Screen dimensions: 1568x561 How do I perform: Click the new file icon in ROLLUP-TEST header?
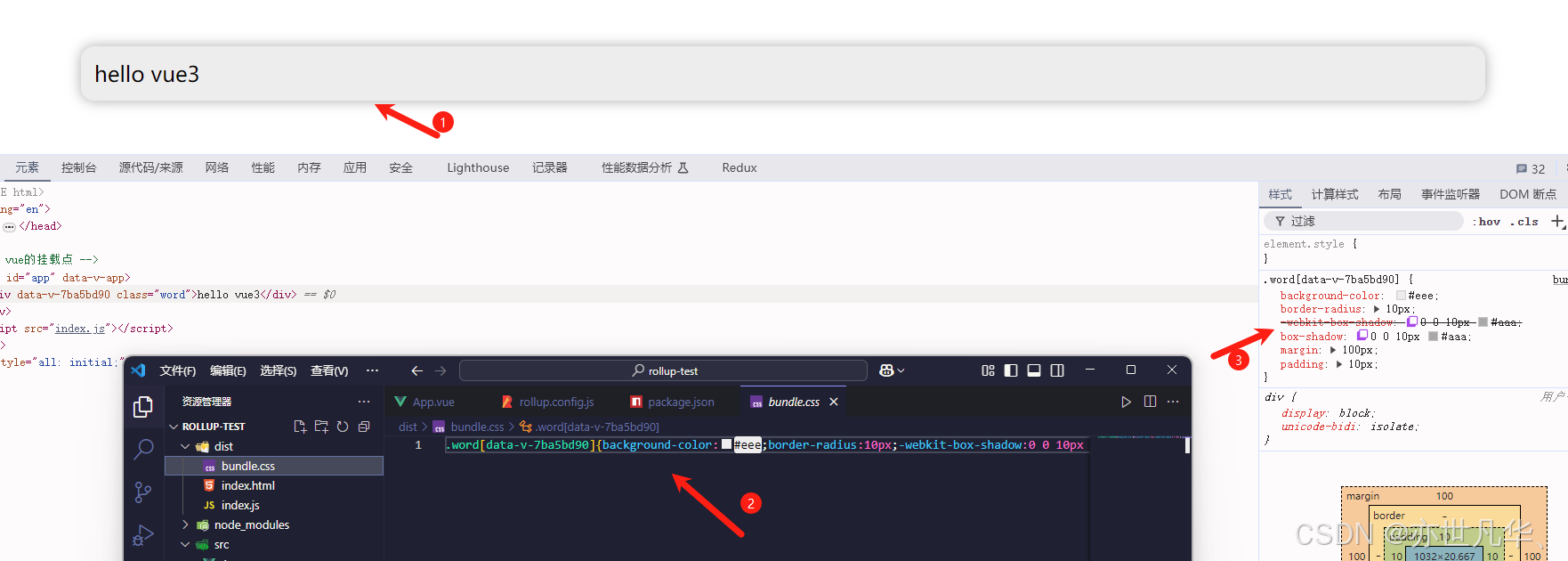tap(300, 427)
